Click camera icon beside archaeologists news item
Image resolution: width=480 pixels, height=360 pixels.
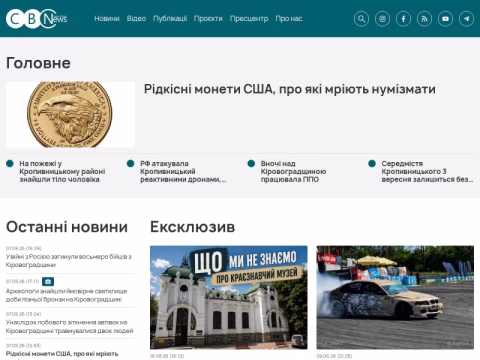click(48, 282)
